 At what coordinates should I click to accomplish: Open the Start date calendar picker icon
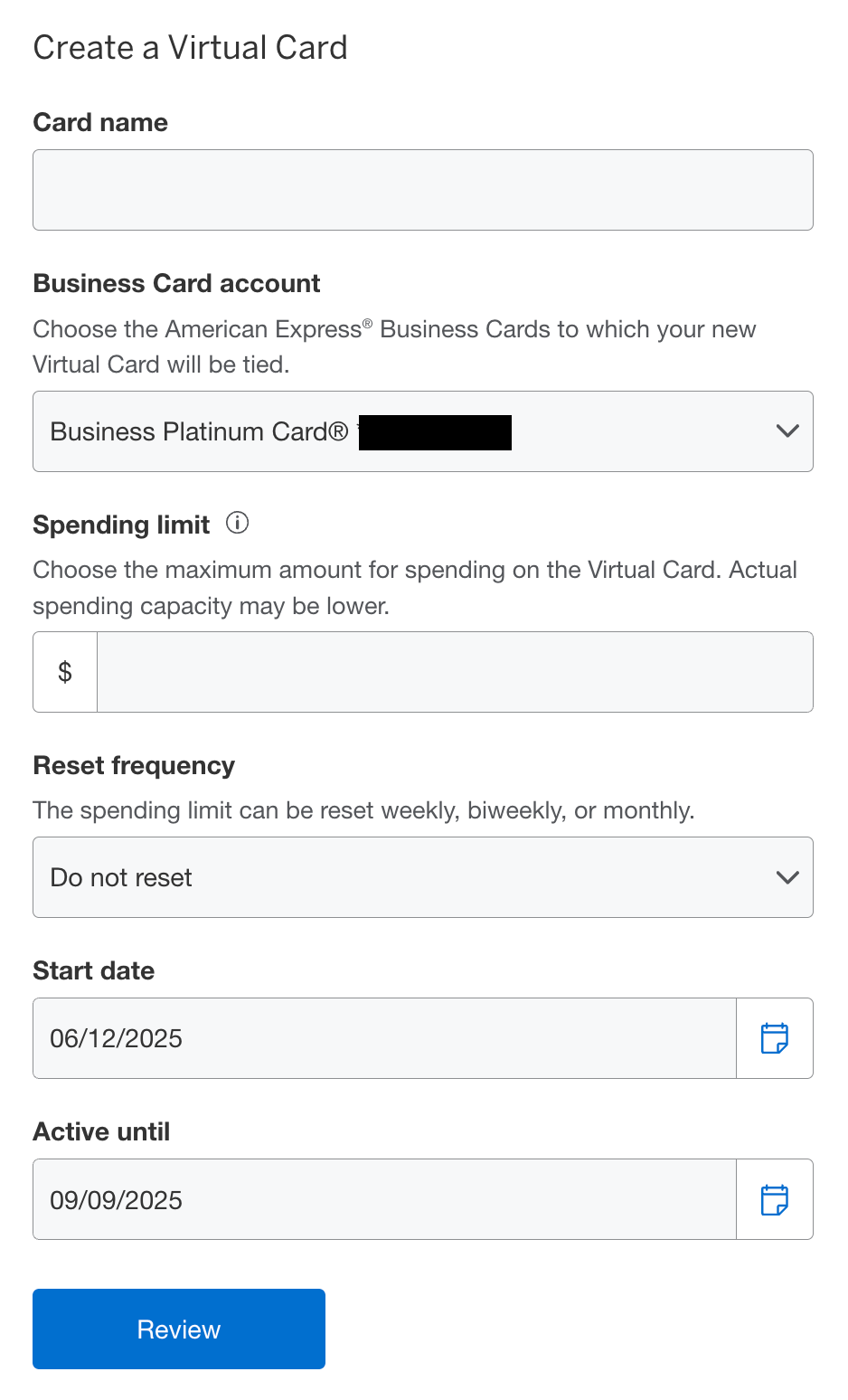pos(775,1038)
